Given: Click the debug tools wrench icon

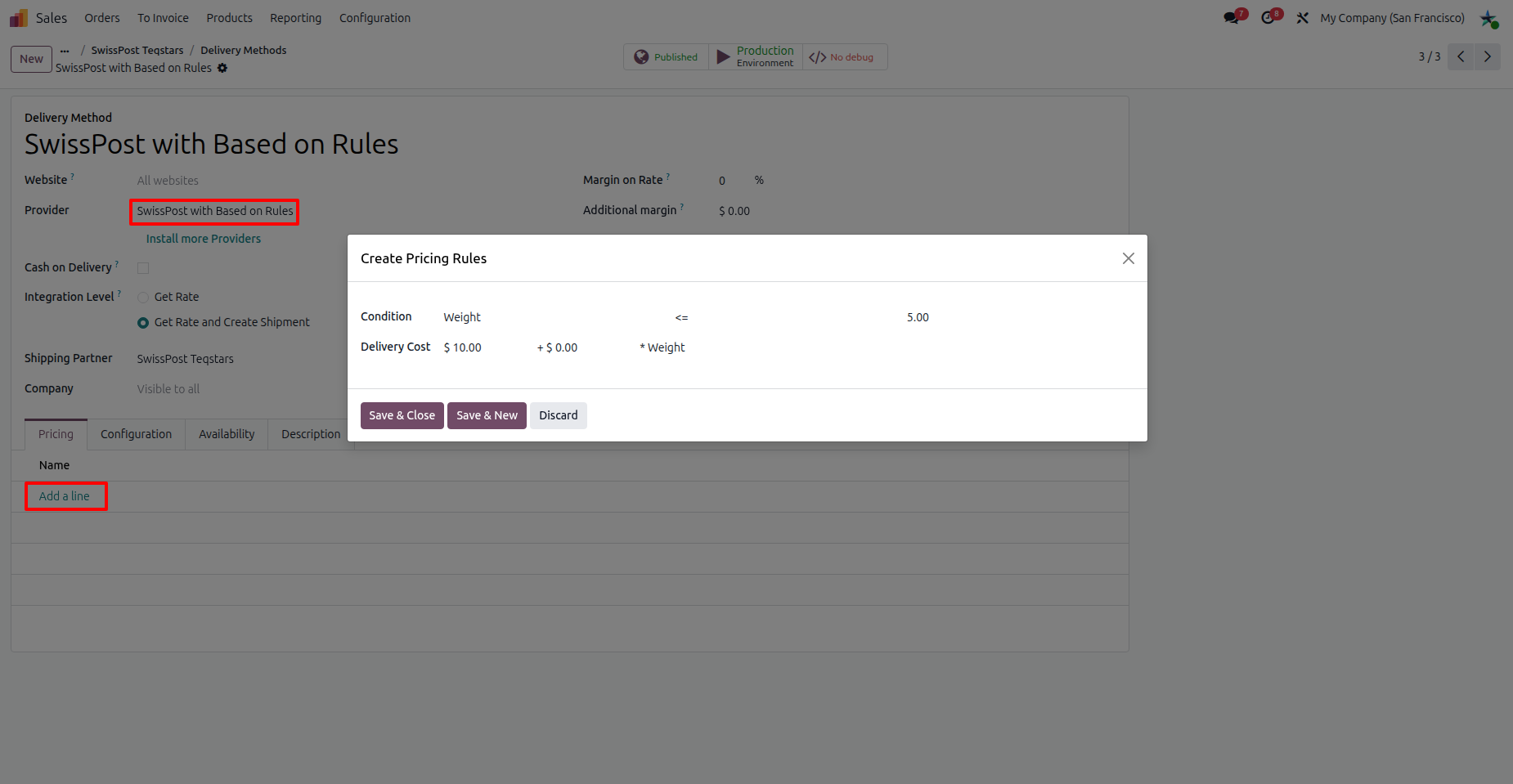Looking at the screenshot, I should click(x=1303, y=18).
